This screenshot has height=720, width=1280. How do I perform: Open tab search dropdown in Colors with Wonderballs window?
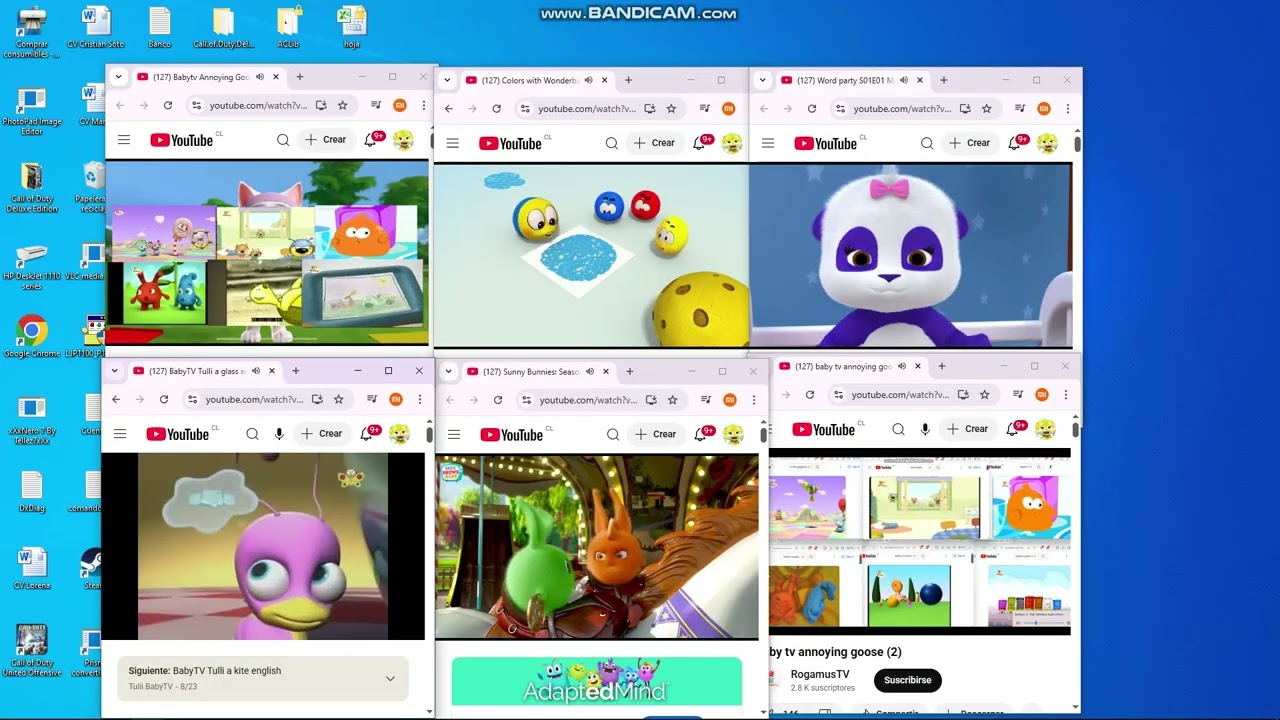coord(447,80)
